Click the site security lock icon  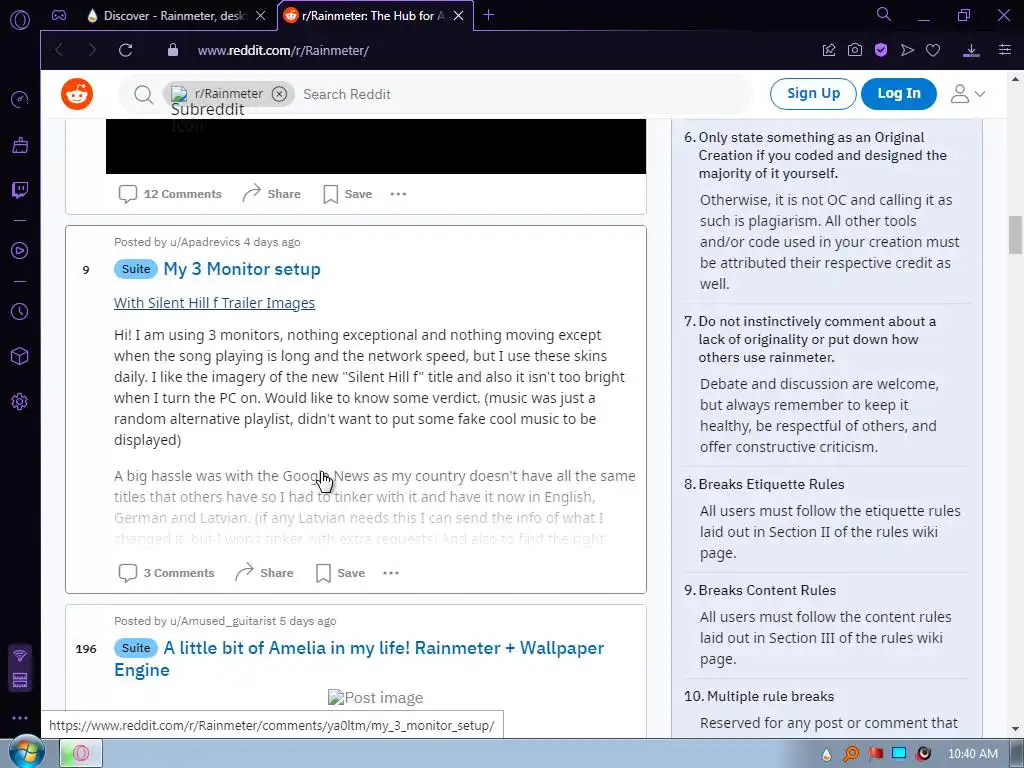[173, 50]
